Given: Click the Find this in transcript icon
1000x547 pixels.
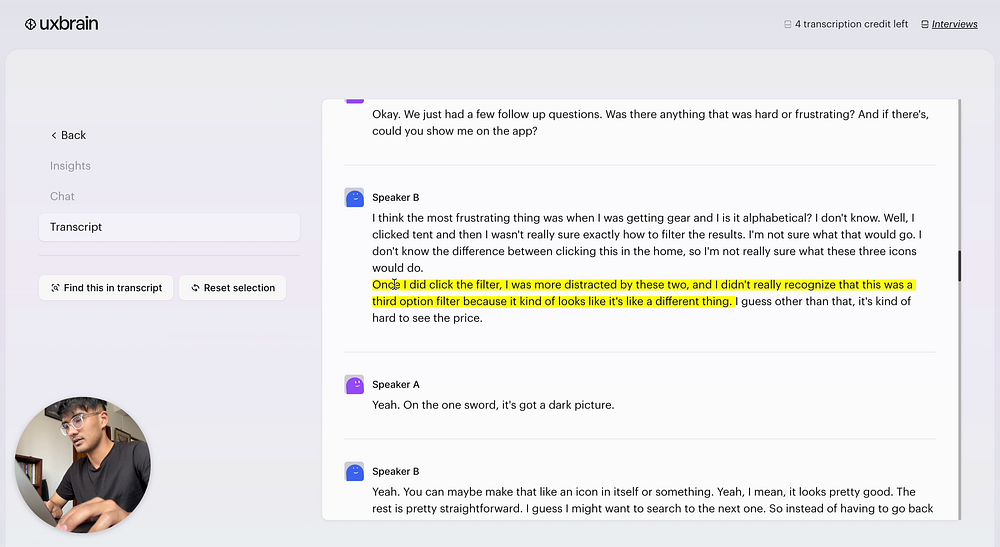Looking at the screenshot, I should click(x=55, y=288).
